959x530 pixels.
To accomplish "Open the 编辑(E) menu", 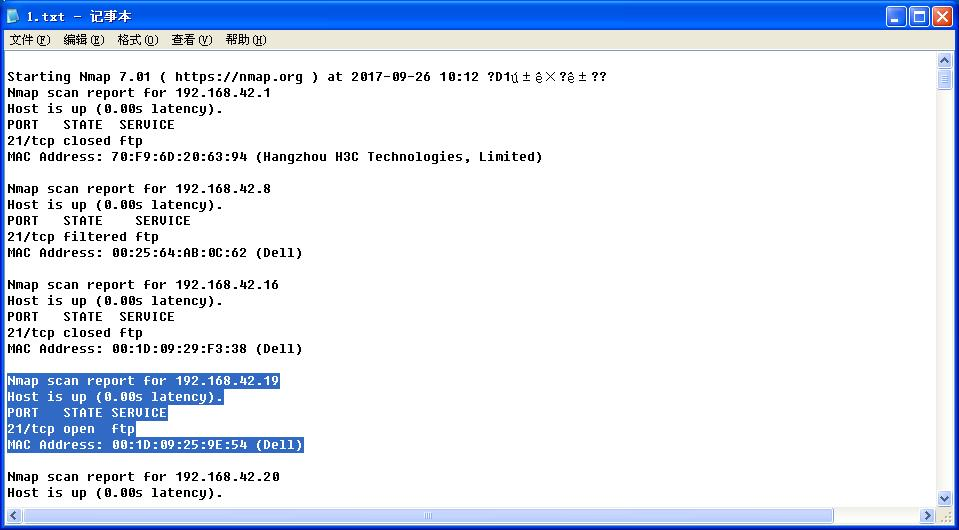I will click(84, 40).
